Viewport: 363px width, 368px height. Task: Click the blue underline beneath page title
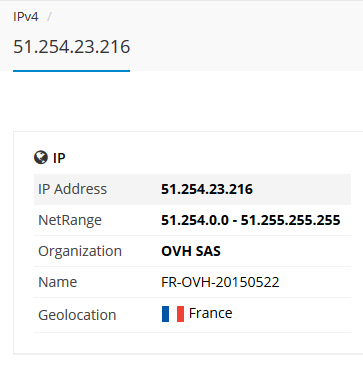(x=71, y=71)
